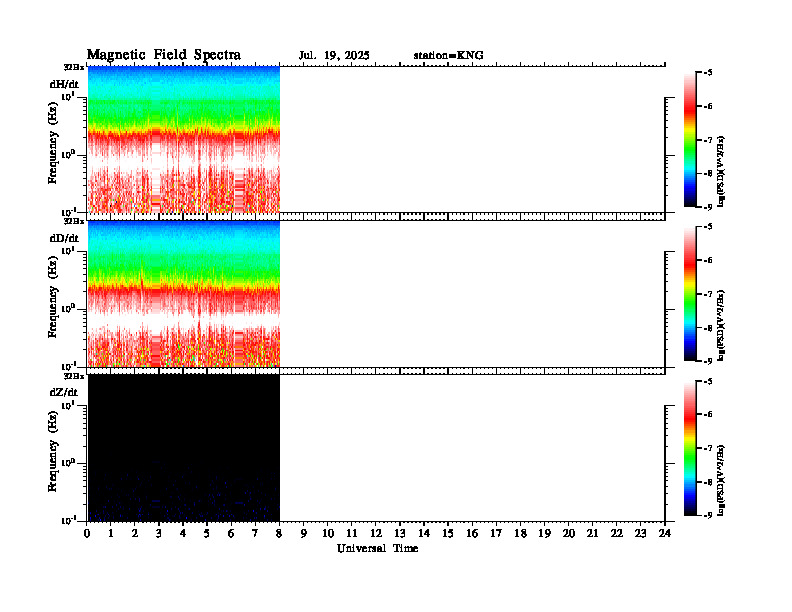Click the dZ/dt color scale bar
Image resolution: width=792 pixels, height=612 pixels.
(690, 448)
